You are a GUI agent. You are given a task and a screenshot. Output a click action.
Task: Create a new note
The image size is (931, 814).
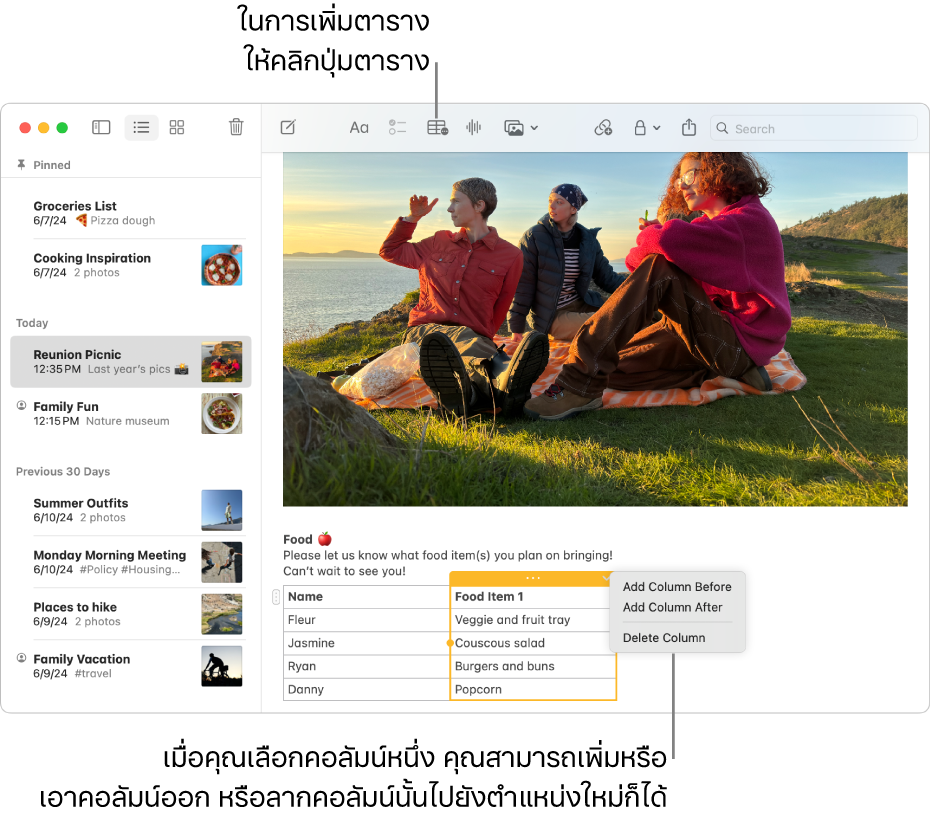pos(288,127)
